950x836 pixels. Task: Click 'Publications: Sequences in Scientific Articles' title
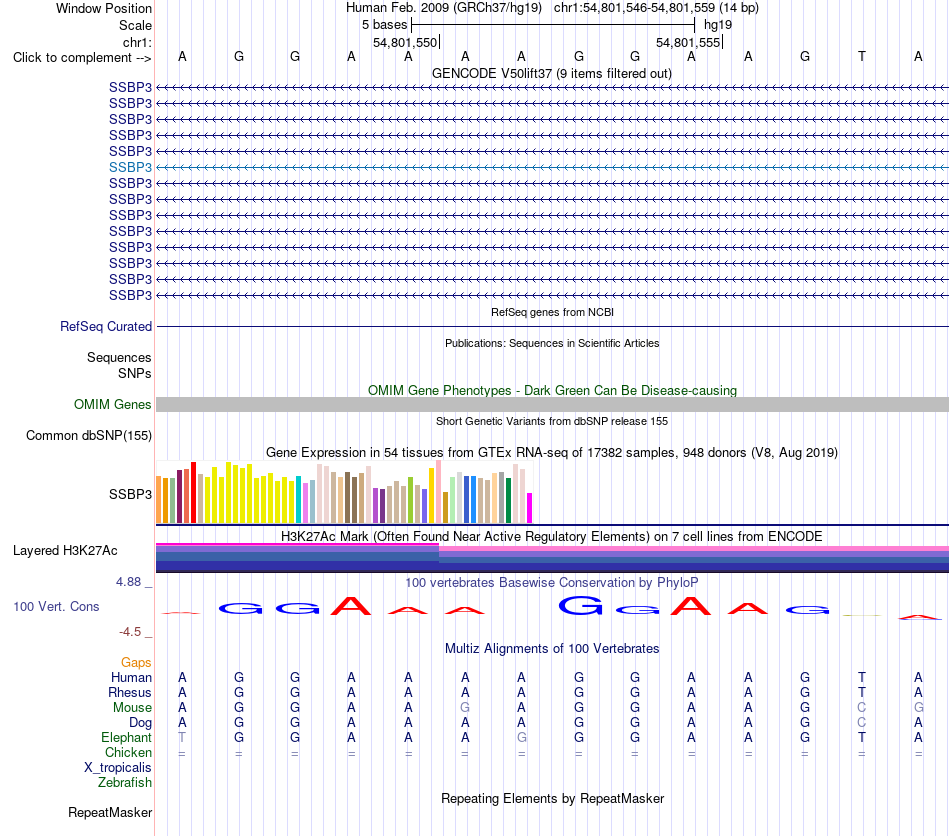[x=552, y=343]
